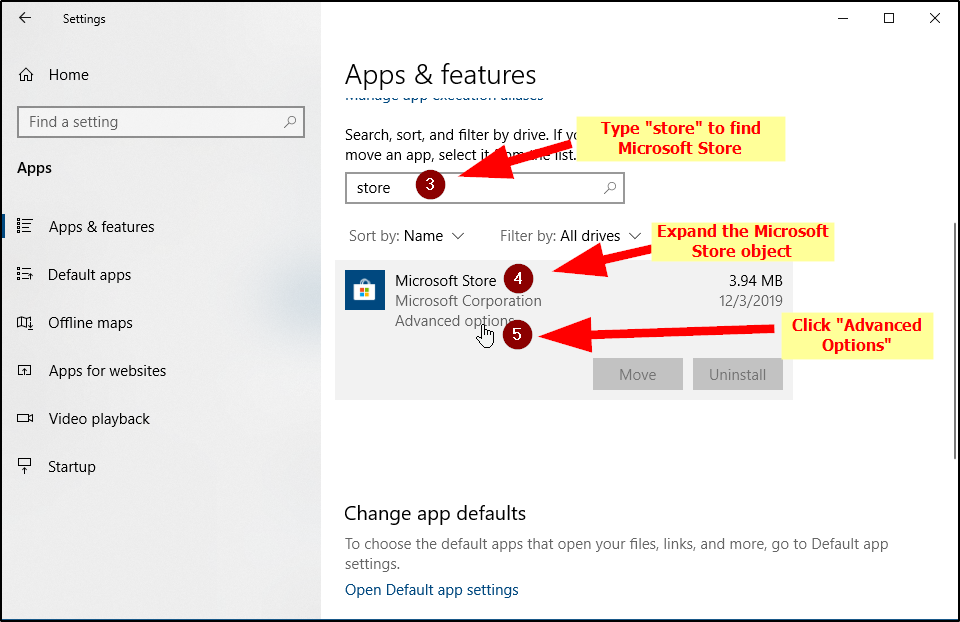Open Apps for websites section
Image resolution: width=960 pixels, height=622 pixels.
pyautogui.click(x=107, y=370)
